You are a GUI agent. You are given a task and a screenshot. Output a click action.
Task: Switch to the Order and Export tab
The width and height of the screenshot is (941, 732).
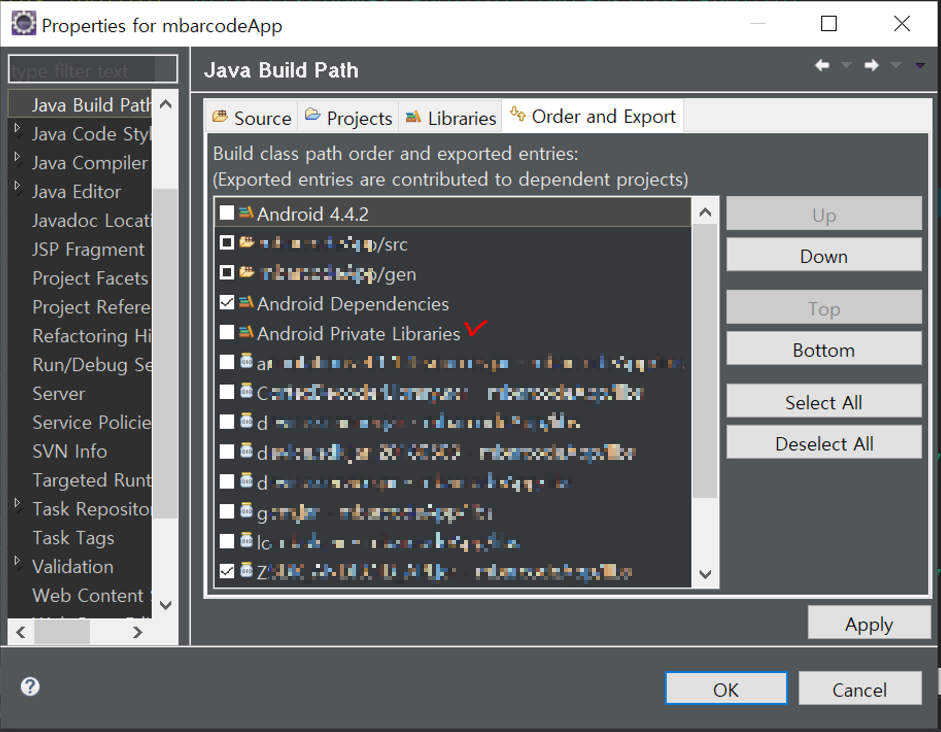(600, 116)
